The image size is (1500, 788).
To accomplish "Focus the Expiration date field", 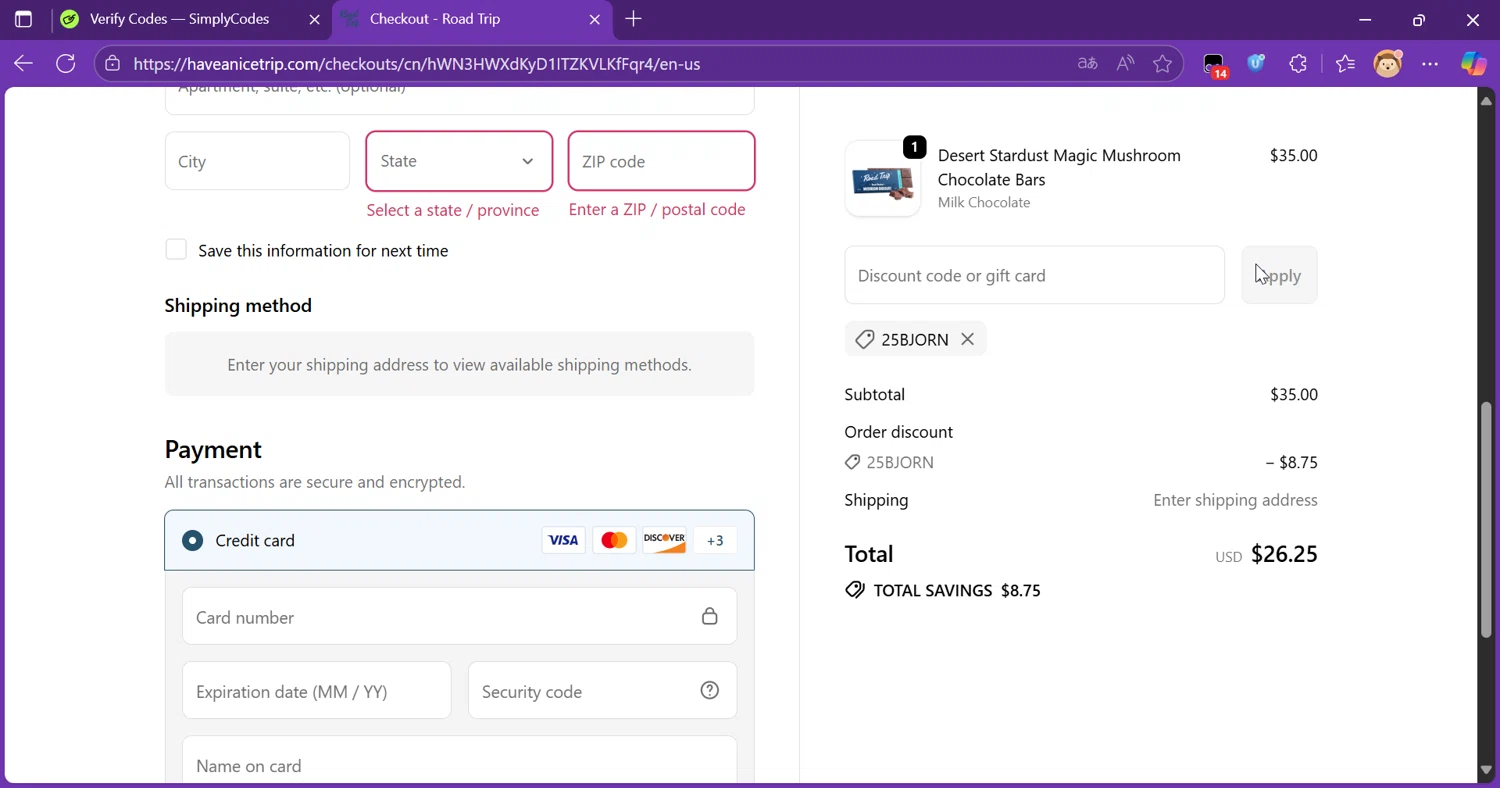I will [316, 690].
